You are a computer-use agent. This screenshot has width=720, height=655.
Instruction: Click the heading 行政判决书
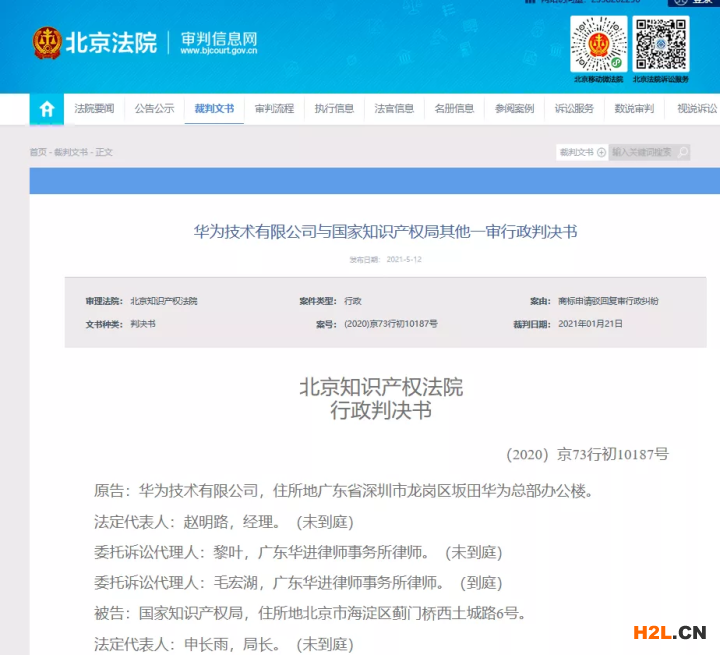(x=381, y=411)
